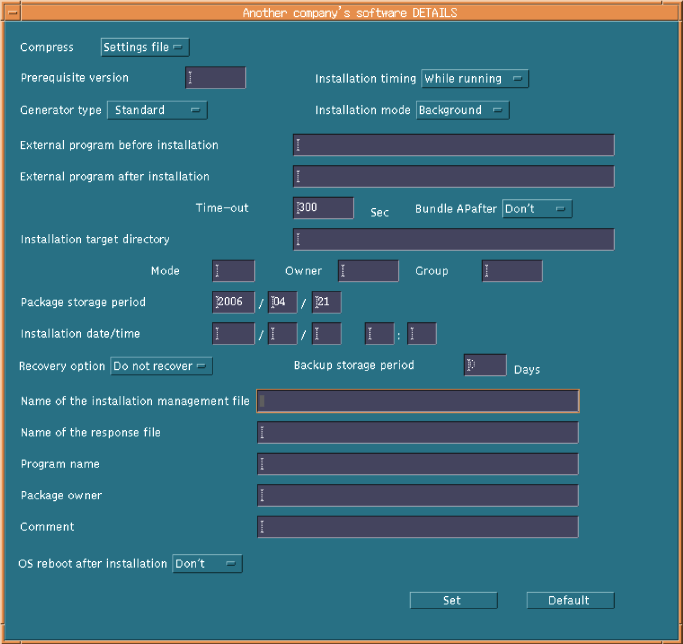This screenshot has width=683, height=644.
Task: Click the External program after installation field
Action: coord(453,177)
